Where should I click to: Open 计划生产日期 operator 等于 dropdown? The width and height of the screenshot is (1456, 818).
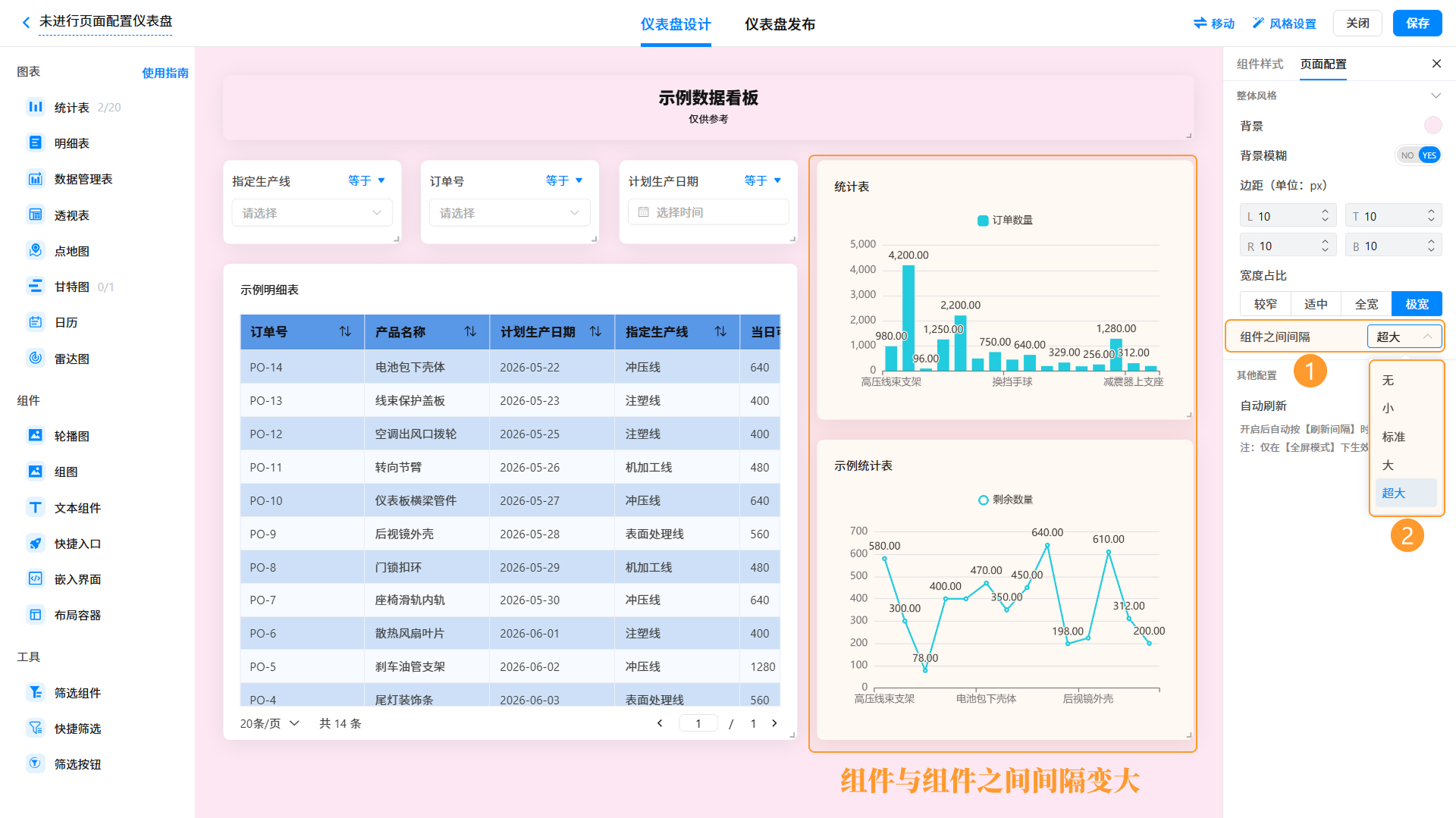coord(763,180)
